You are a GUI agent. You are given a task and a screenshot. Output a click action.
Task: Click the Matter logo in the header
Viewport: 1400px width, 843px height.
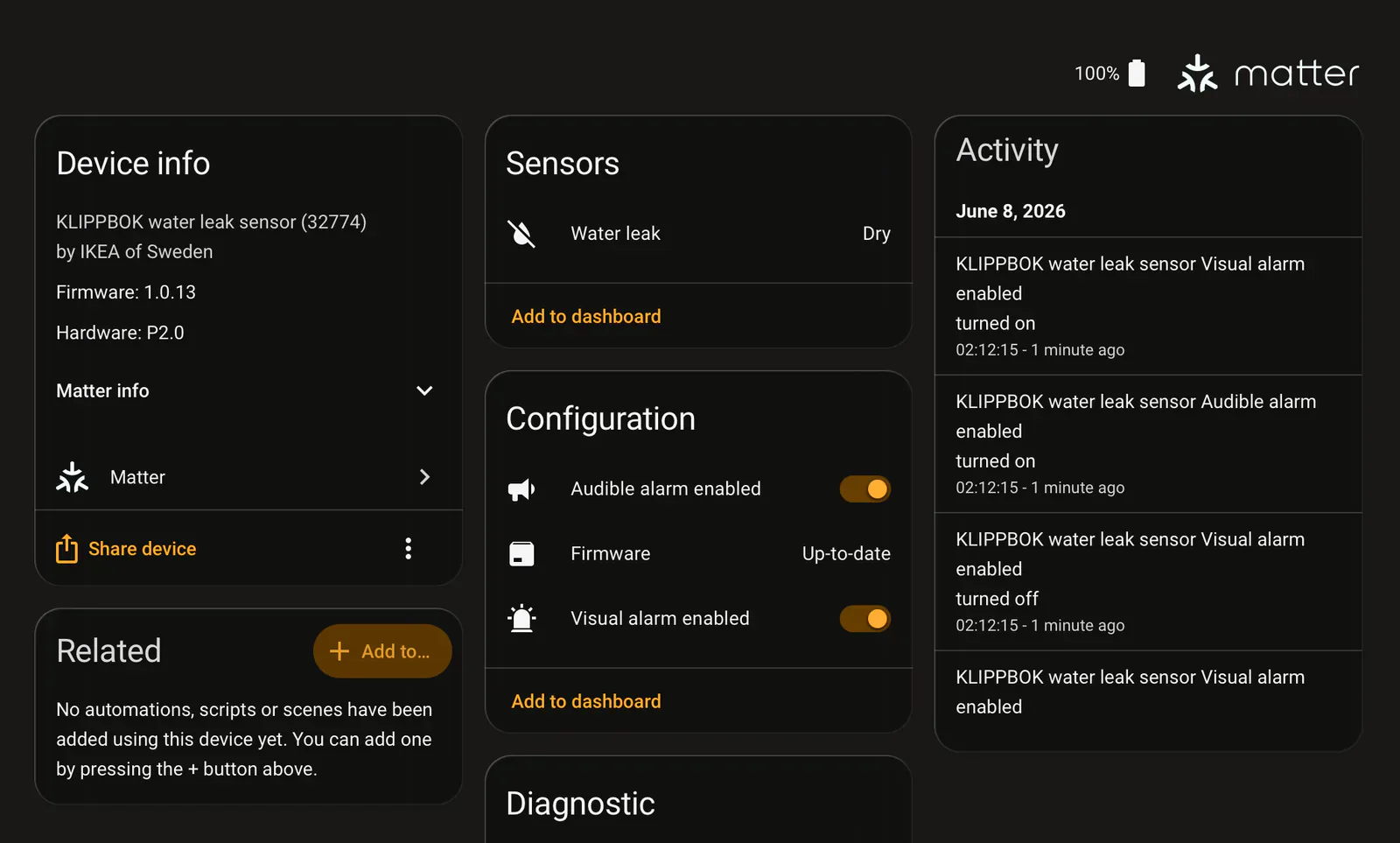pyautogui.click(x=1268, y=74)
